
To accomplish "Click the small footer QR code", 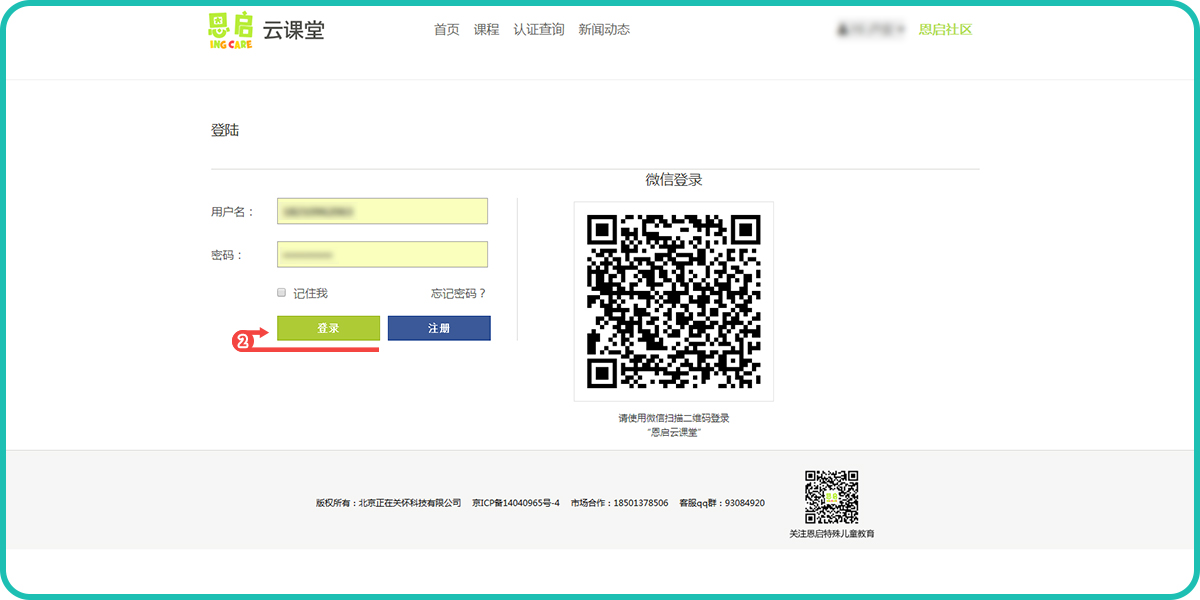I will point(831,497).
